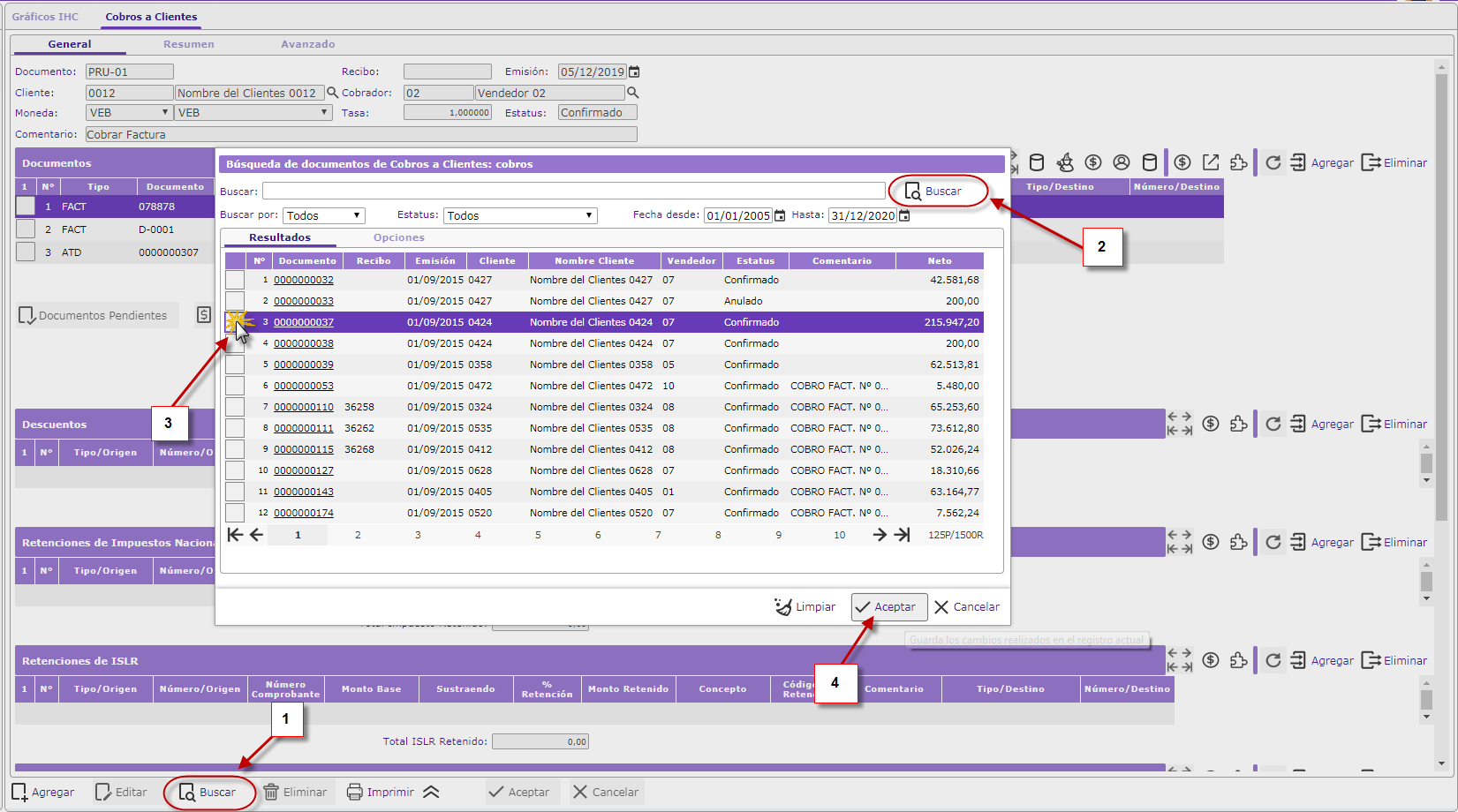Open the Estatus filter dropdown
Screen dimensions: 1458x812
[520, 215]
